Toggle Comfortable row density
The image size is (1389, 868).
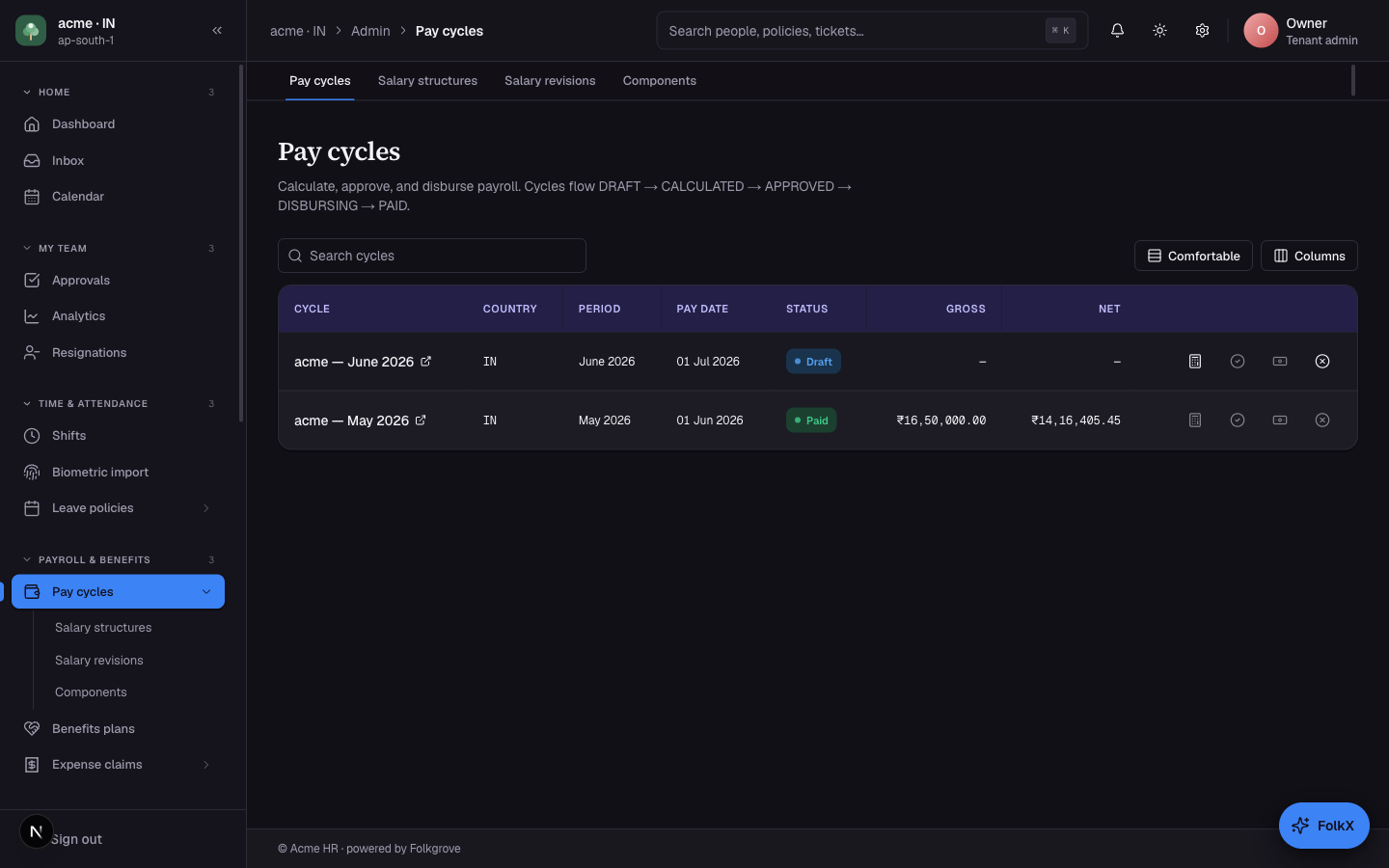[1193, 256]
